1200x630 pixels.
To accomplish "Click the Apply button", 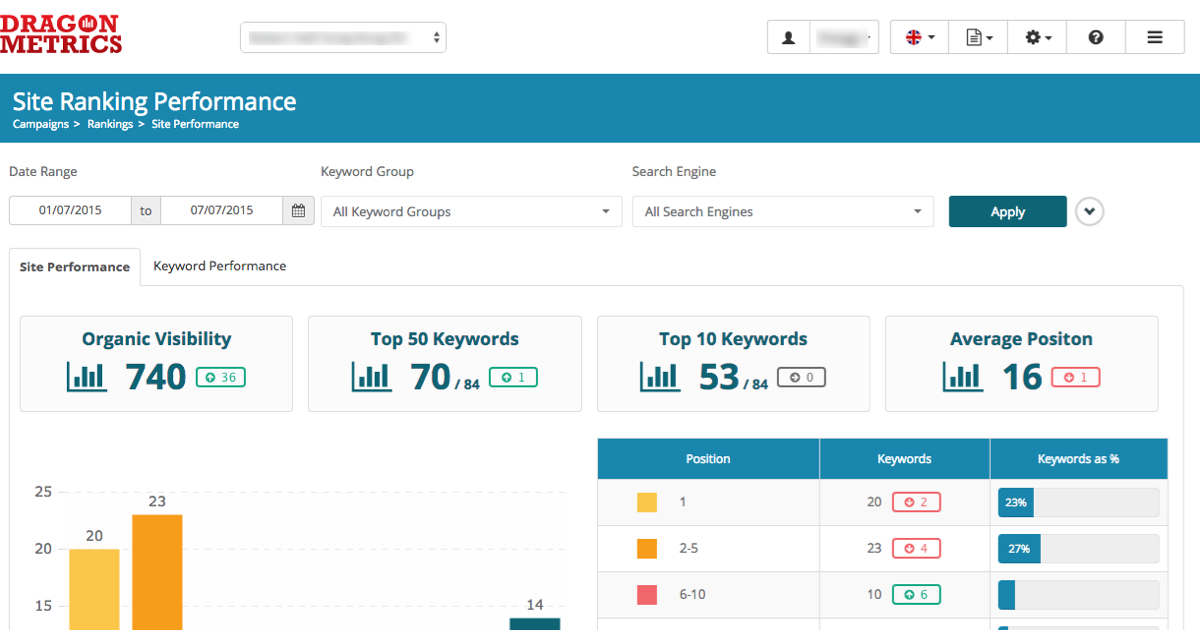I will point(1007,211).
